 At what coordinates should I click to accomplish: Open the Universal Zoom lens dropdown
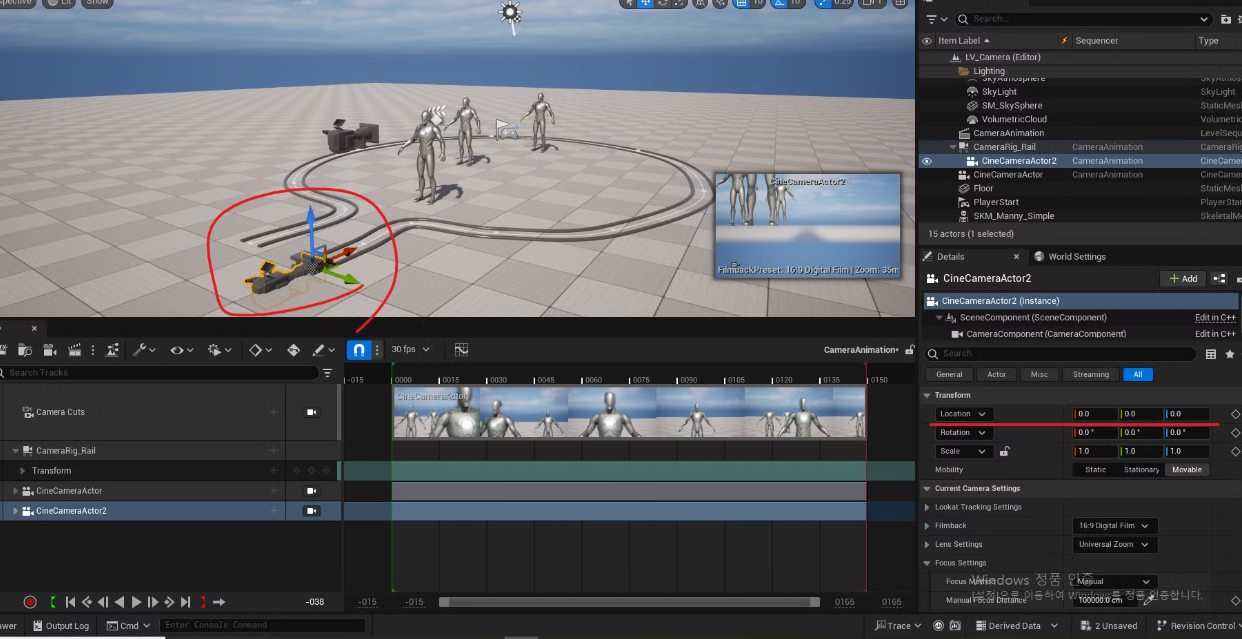click(x=1115, y=545)
